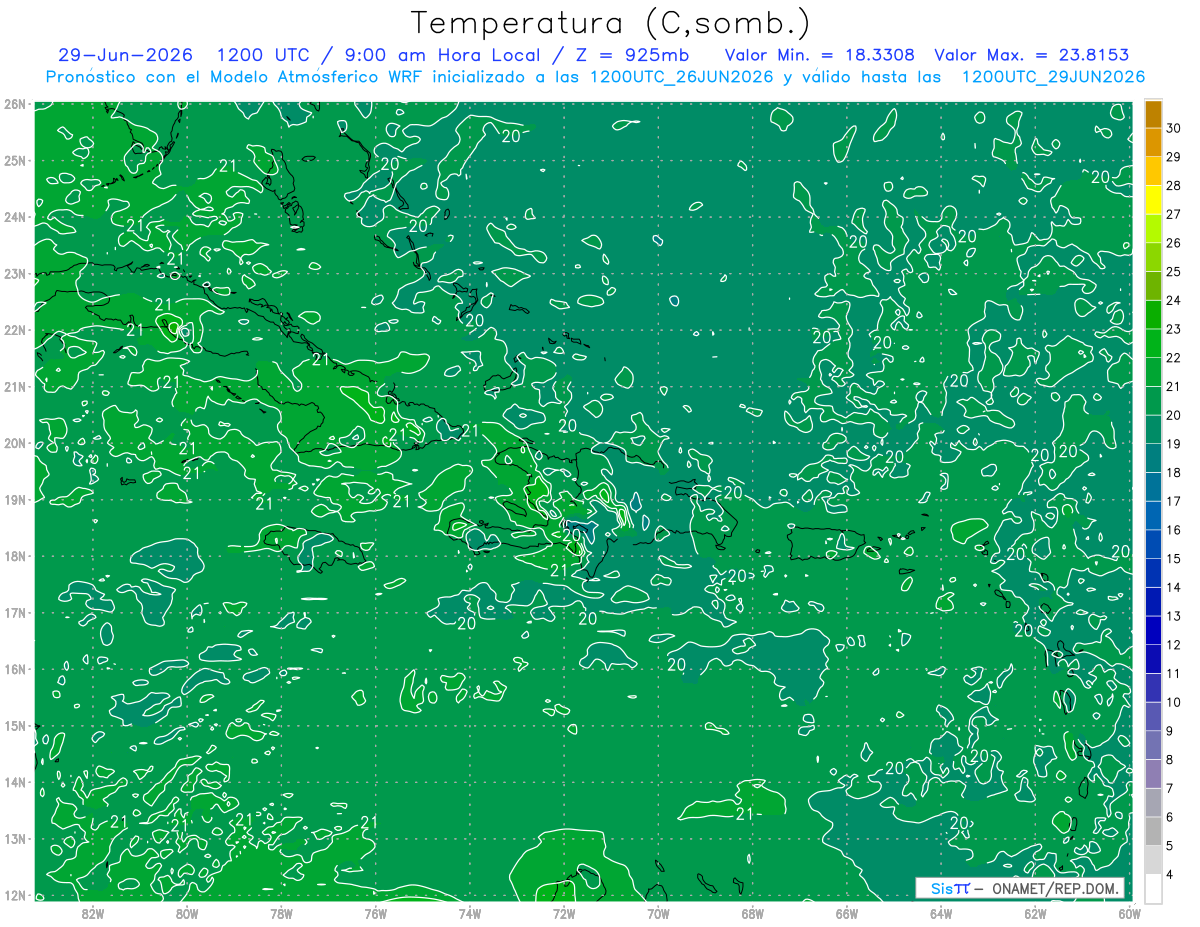Click the 16N latitude axis label
Image resolution: width=1200 pixels, height=927 pixels.
coord(15,669)
